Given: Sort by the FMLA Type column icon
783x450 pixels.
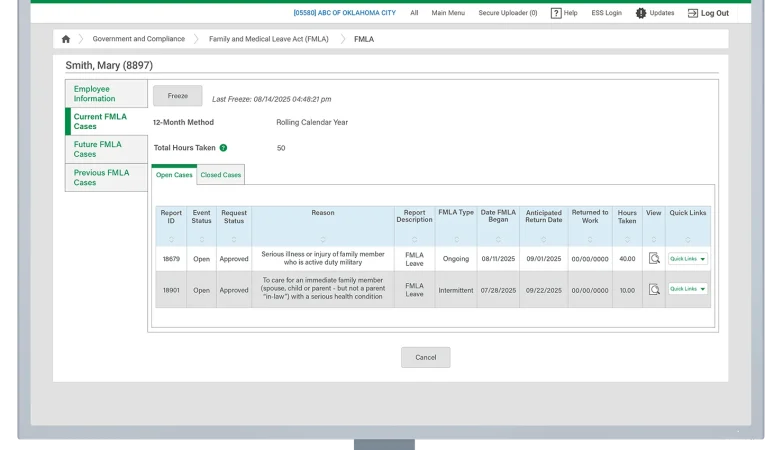Looking at the screenshot, I should point(456,239).
